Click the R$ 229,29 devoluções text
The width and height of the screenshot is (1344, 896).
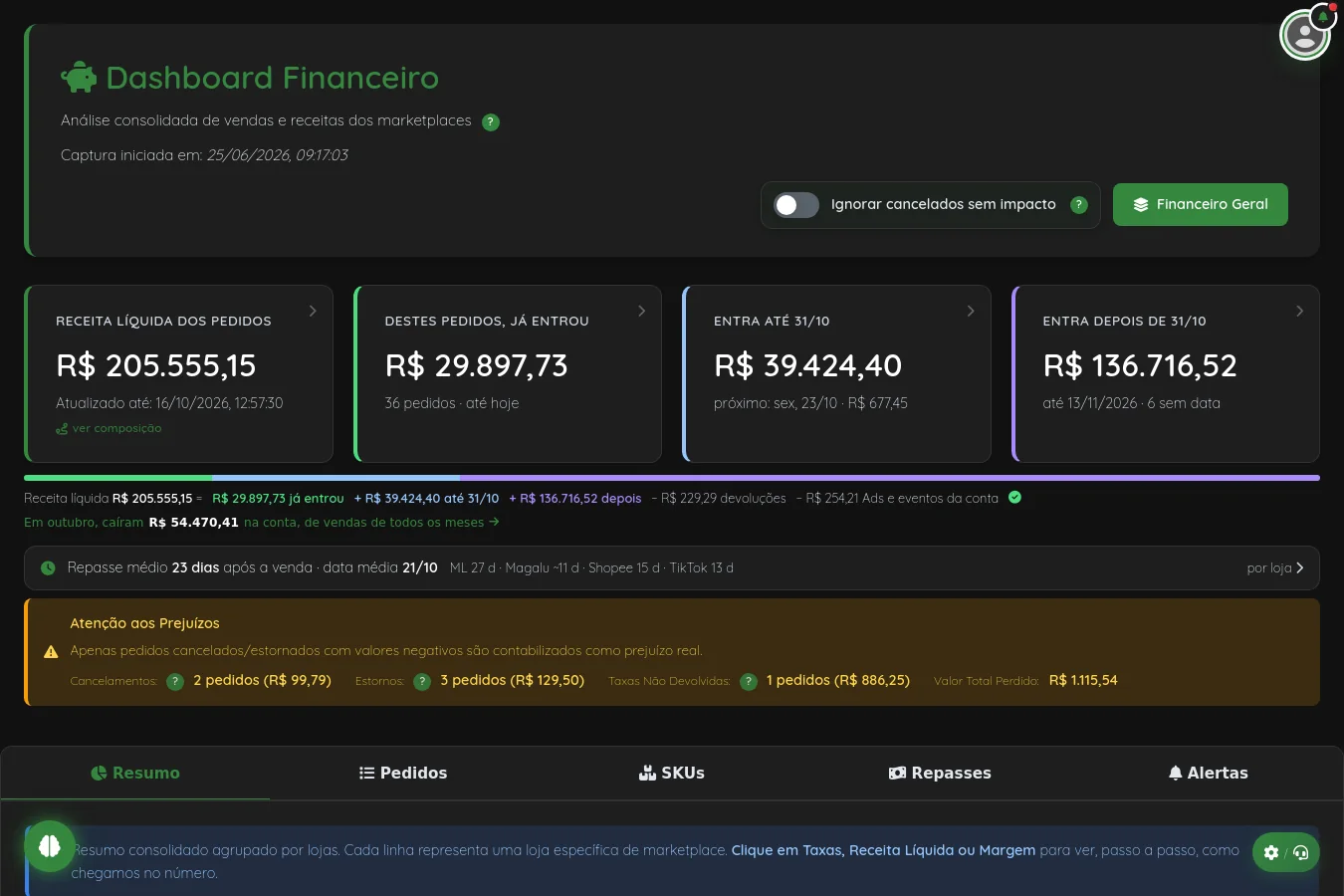[719, 499]
